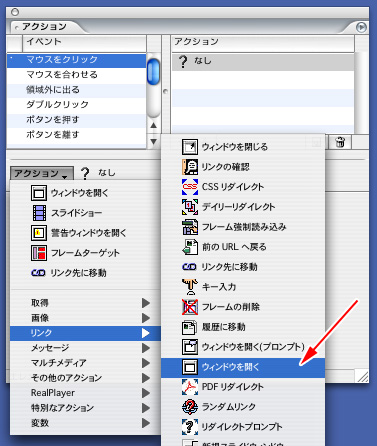Image resolution: width=377 pixels, height=446 pixels.
Task: Select the ダブルクリック event row
Action: [x=76, y=104]
